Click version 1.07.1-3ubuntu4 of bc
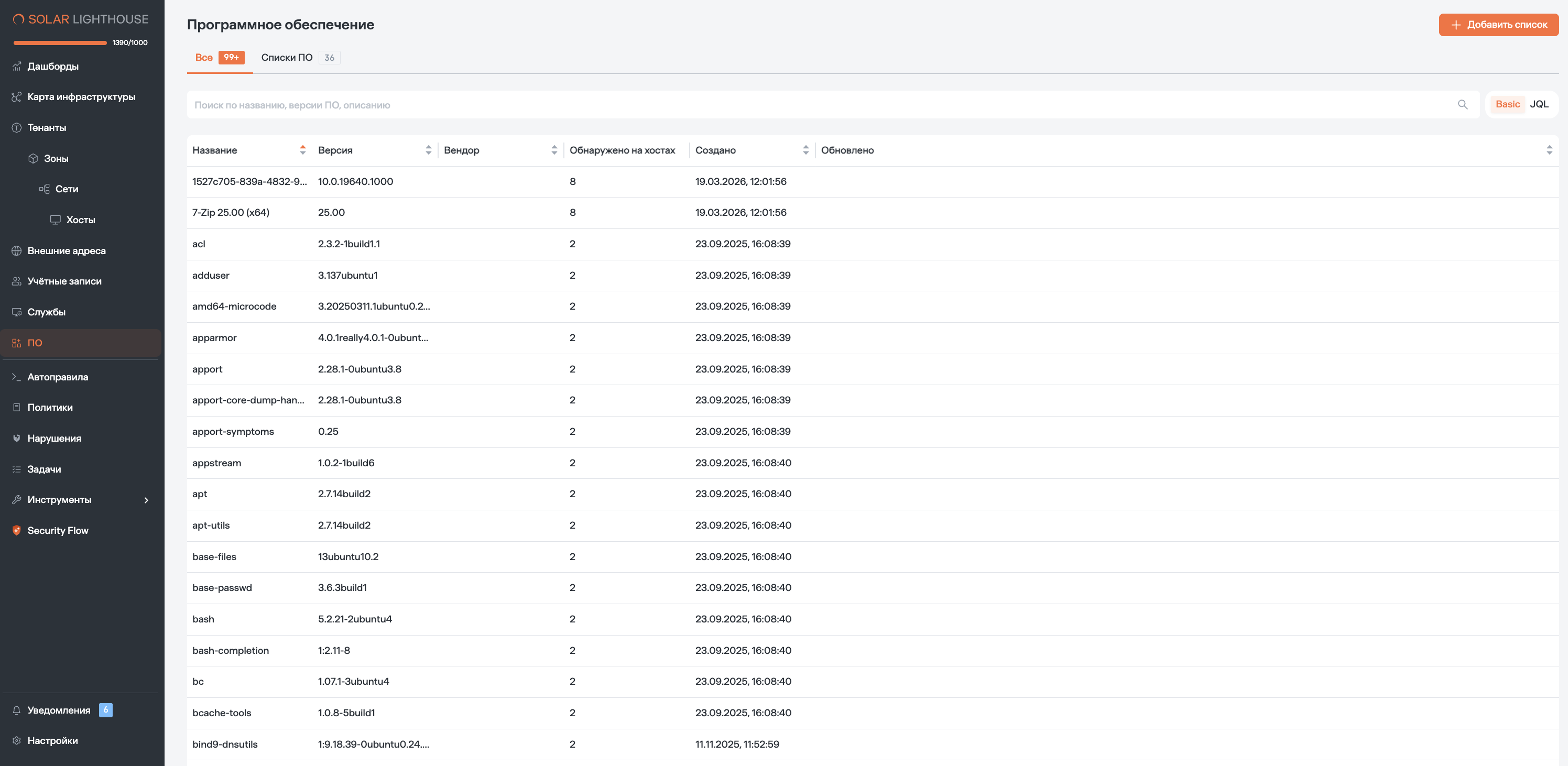 coord(354,682)
